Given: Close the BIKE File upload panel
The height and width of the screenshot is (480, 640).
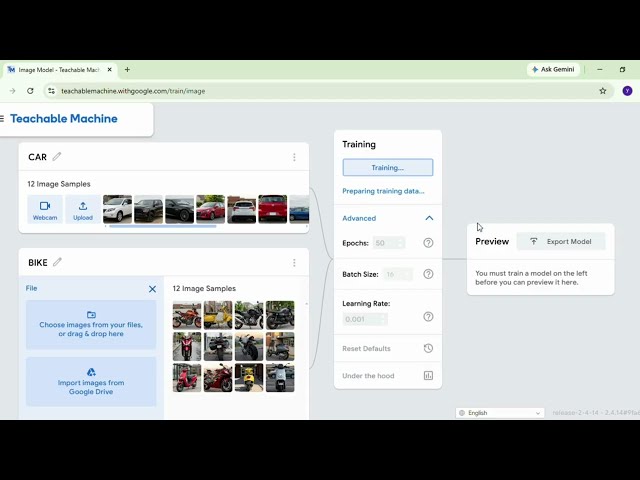Looking at the screenshot, I should point(152,289).
